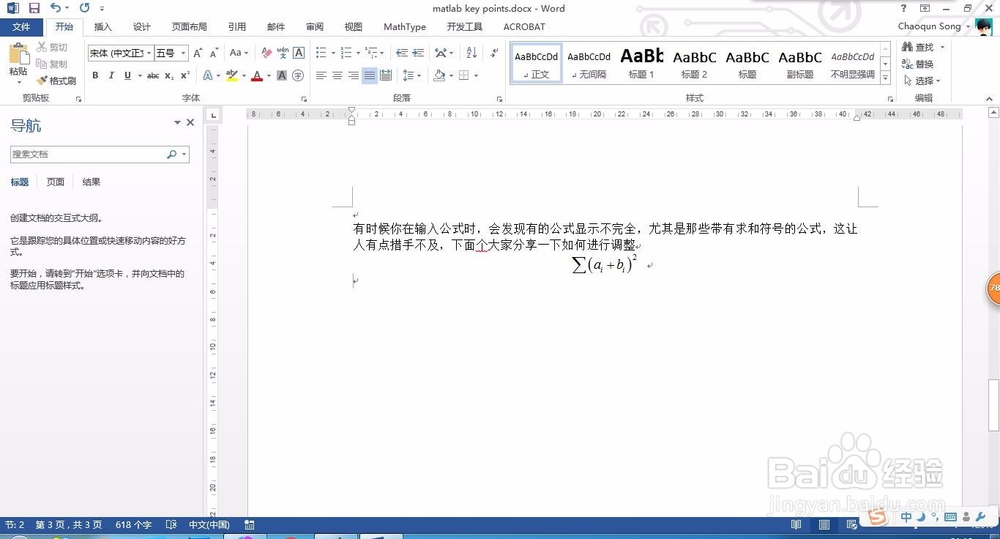
Task: Click Replace (替换) in editing group
Action: tap(918, 64)
